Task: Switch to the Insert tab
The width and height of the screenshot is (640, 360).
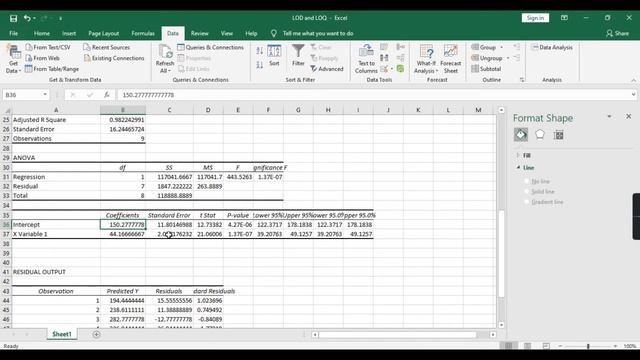Action: (69, 33)
